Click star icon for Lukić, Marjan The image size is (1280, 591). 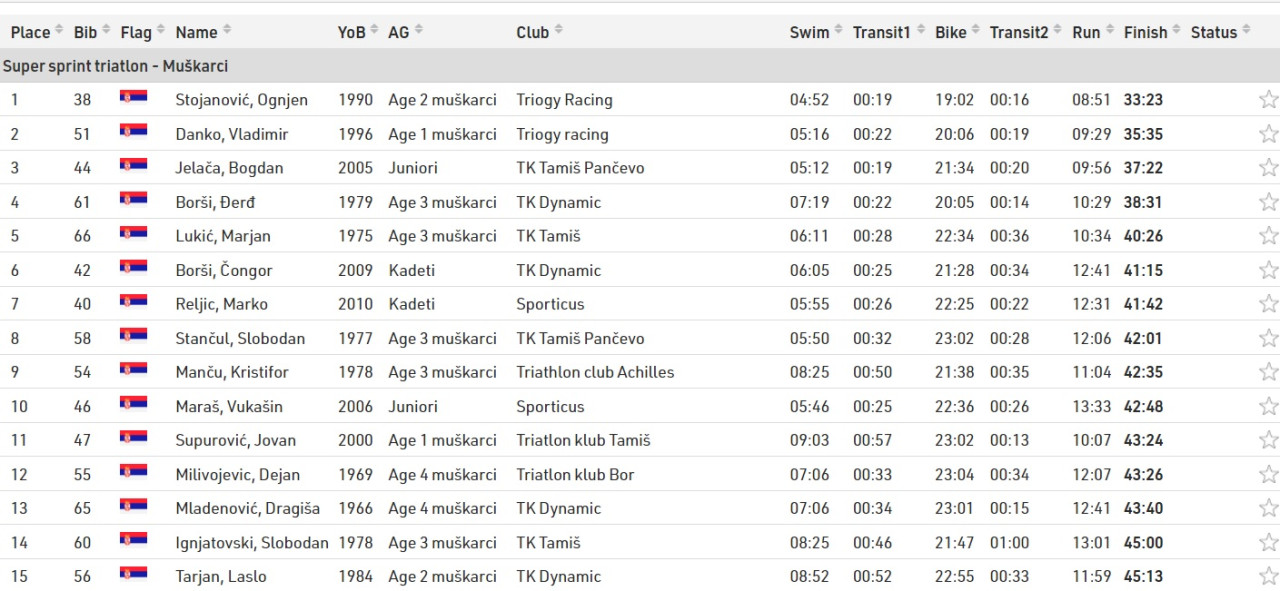[1268, 235]
